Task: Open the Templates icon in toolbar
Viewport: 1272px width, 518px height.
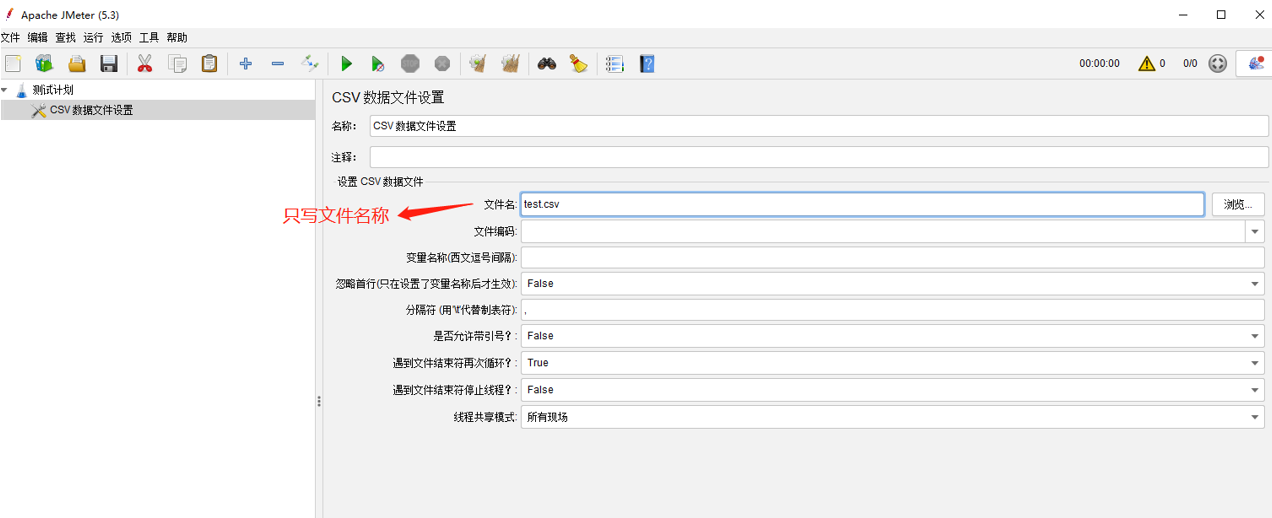Action: pyautogui.click(x=44, y=63)
